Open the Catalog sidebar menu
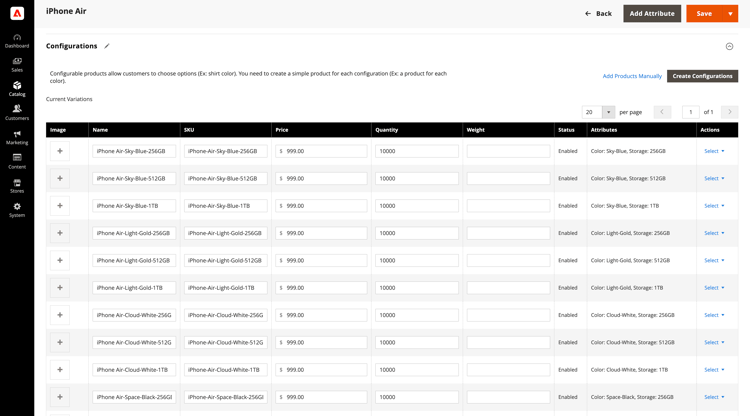 (x=17, y=89)
